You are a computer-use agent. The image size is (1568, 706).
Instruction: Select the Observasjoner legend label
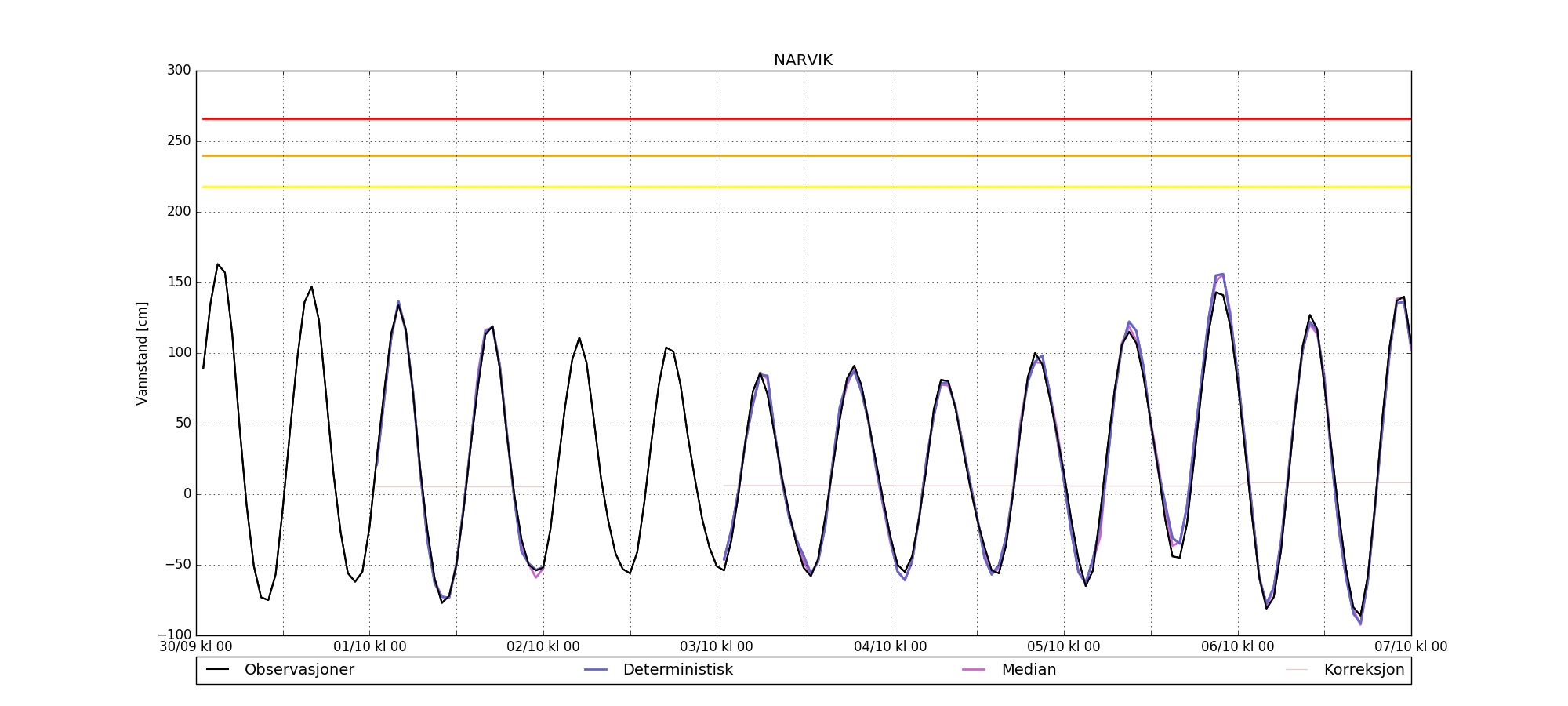[299, 670]
